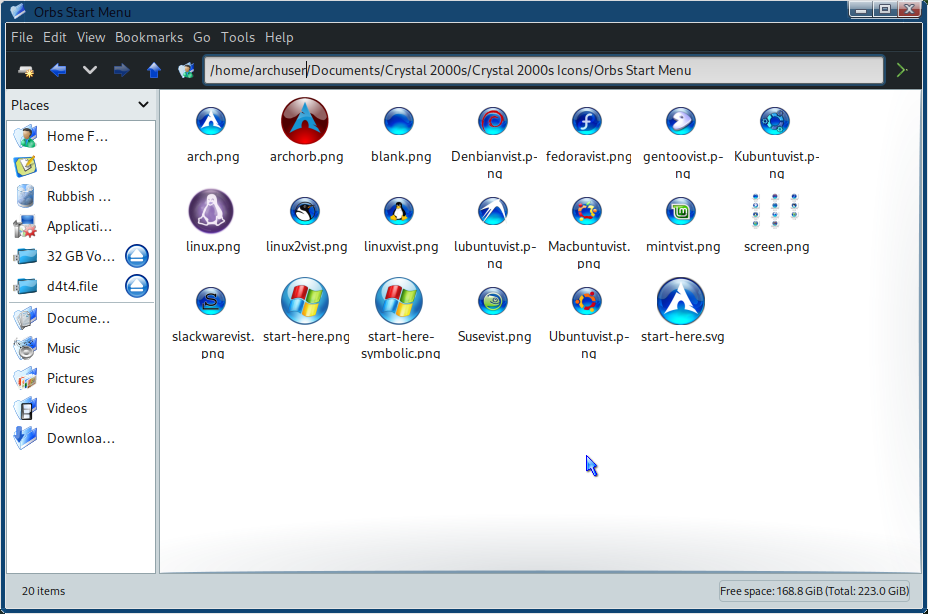Open the navigation history dropdown arrow
The height and width of the screenshot is (614, 928).
click(x=90, y=70)
